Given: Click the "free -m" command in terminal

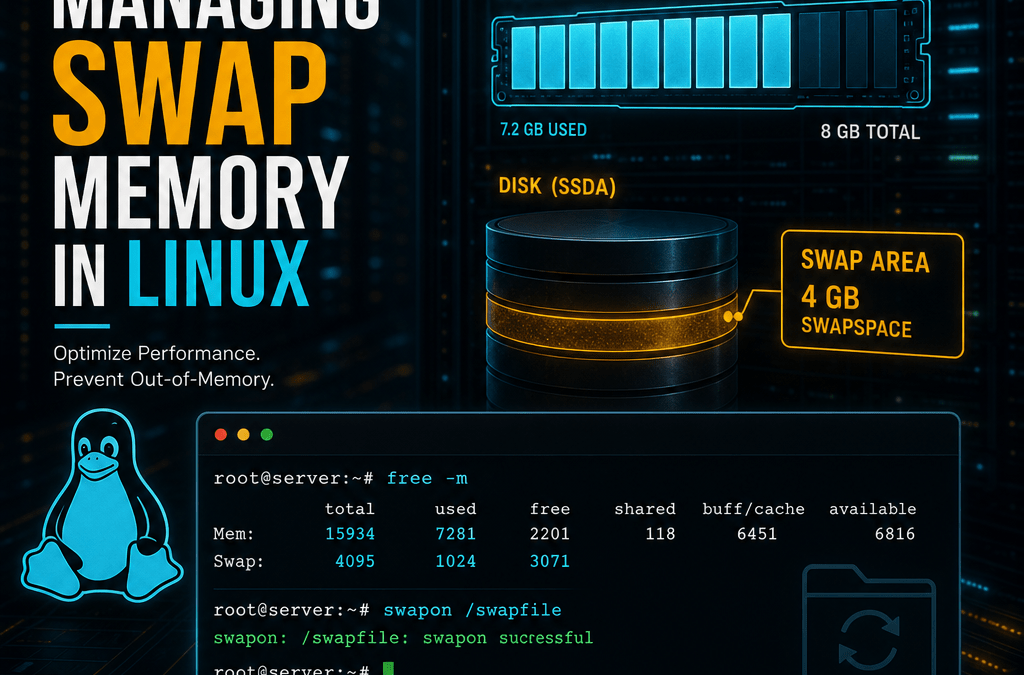Looking at the screenshot, I should (x=427, y=479).
